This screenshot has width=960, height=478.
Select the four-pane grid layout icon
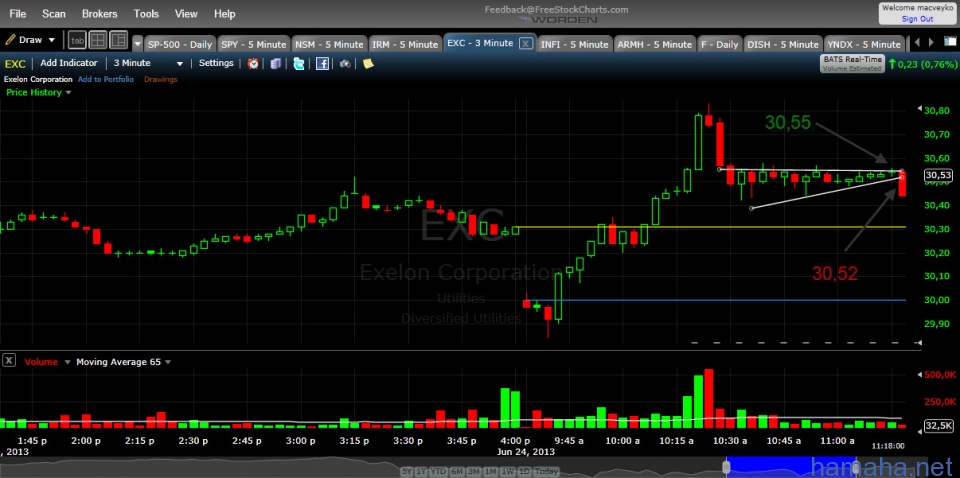coord(97,40)
